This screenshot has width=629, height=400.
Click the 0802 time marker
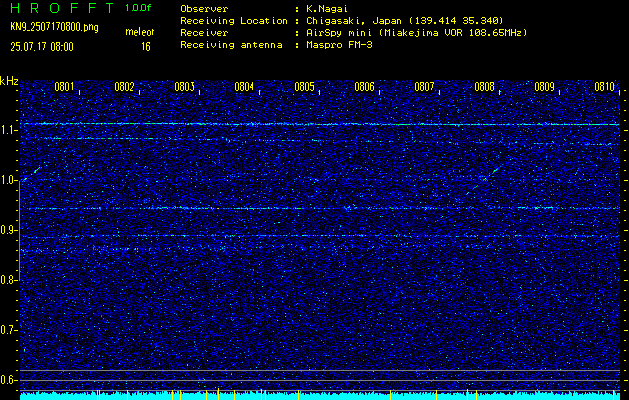124,86
